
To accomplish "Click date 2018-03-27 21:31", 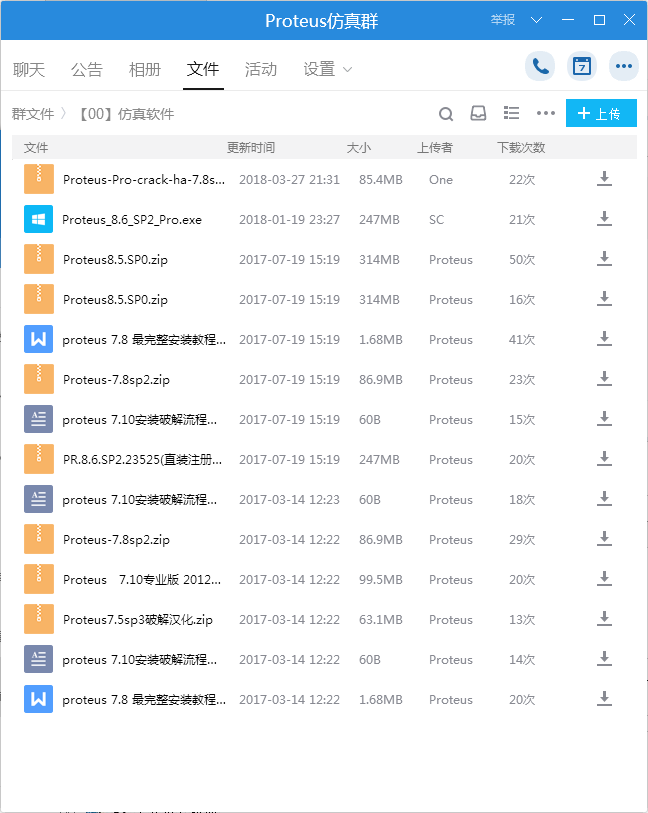I will 289,180.
